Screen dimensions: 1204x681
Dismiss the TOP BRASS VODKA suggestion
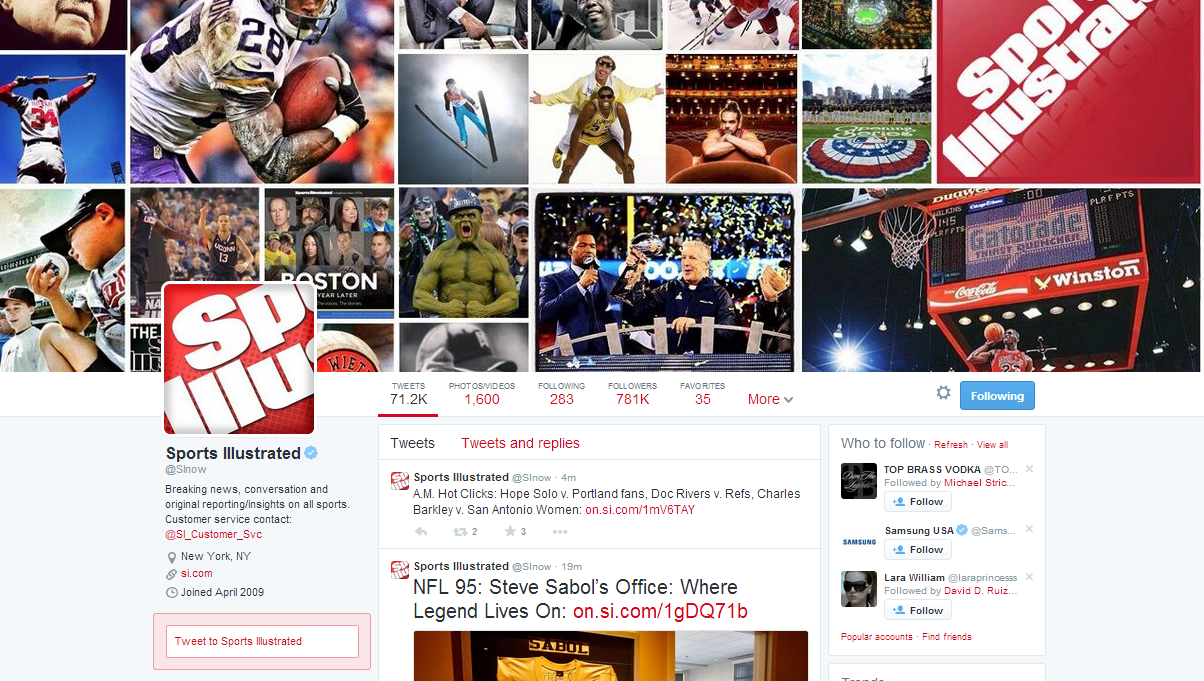1029,469
